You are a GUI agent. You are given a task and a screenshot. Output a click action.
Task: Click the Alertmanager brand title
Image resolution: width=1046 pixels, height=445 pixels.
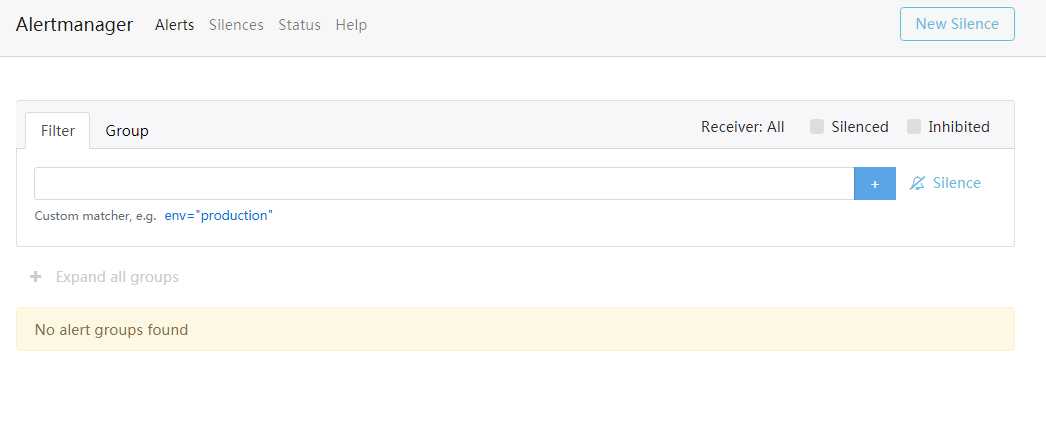click(x=75, y=25)
